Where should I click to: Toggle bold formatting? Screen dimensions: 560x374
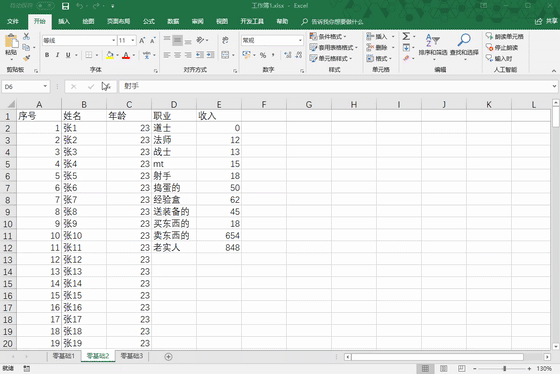click(x=47, y=55)
